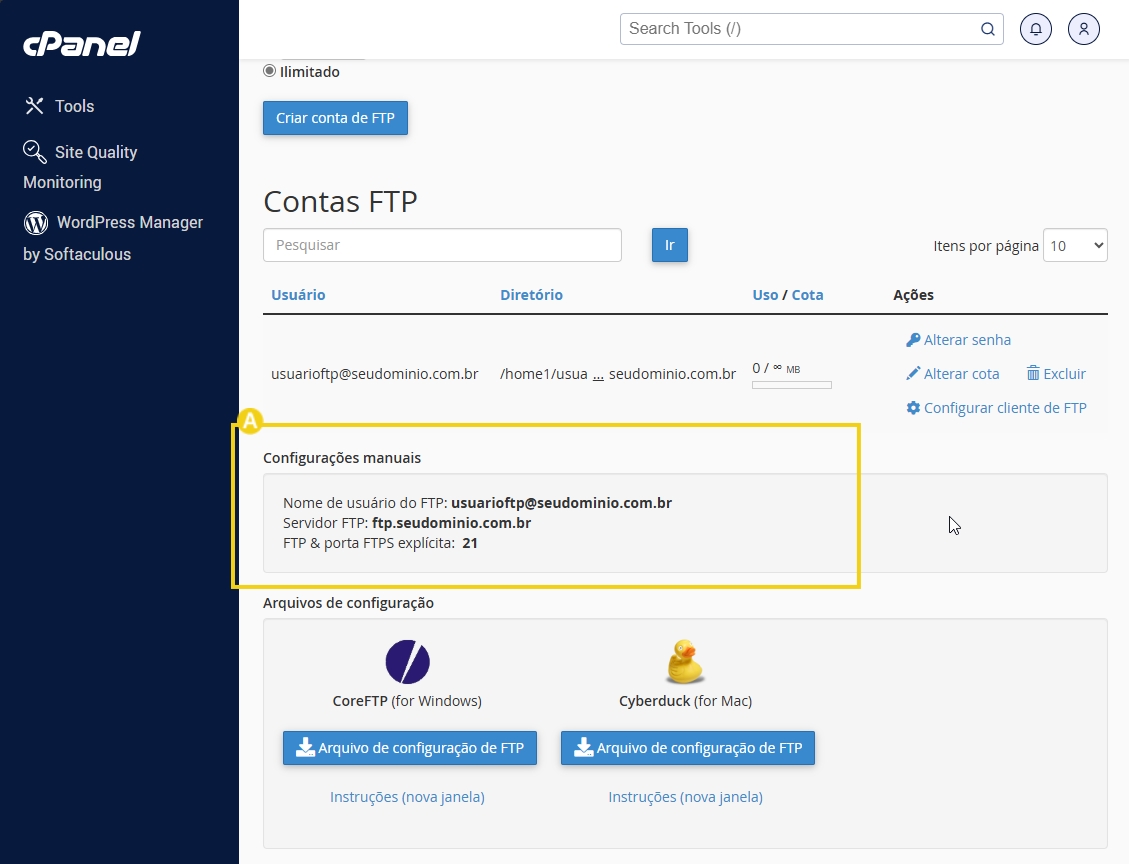Click the Contas FTP heading

341,202
